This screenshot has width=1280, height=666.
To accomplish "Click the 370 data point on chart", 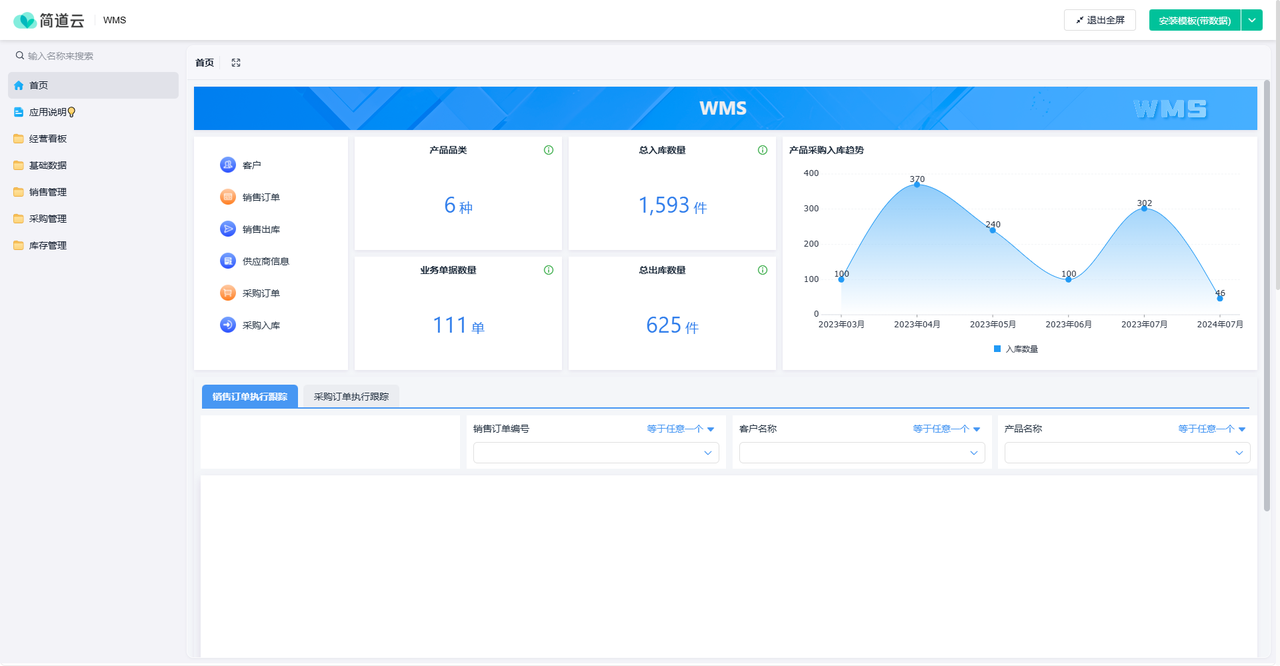I will tap(917, 185).
